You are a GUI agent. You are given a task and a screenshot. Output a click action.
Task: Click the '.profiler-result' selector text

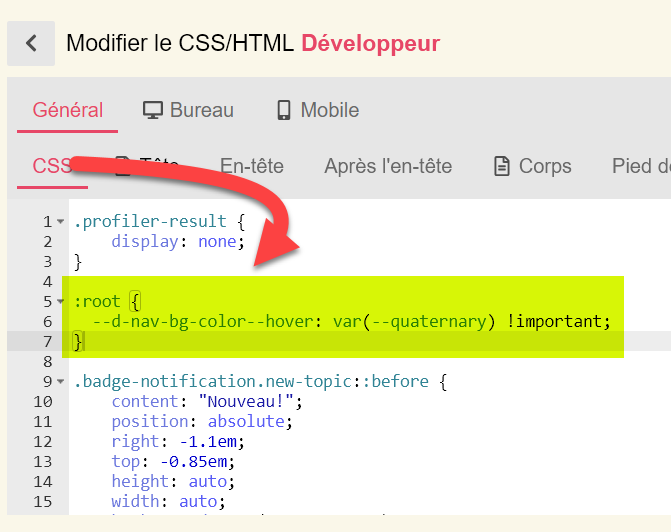tap(150, 221)
